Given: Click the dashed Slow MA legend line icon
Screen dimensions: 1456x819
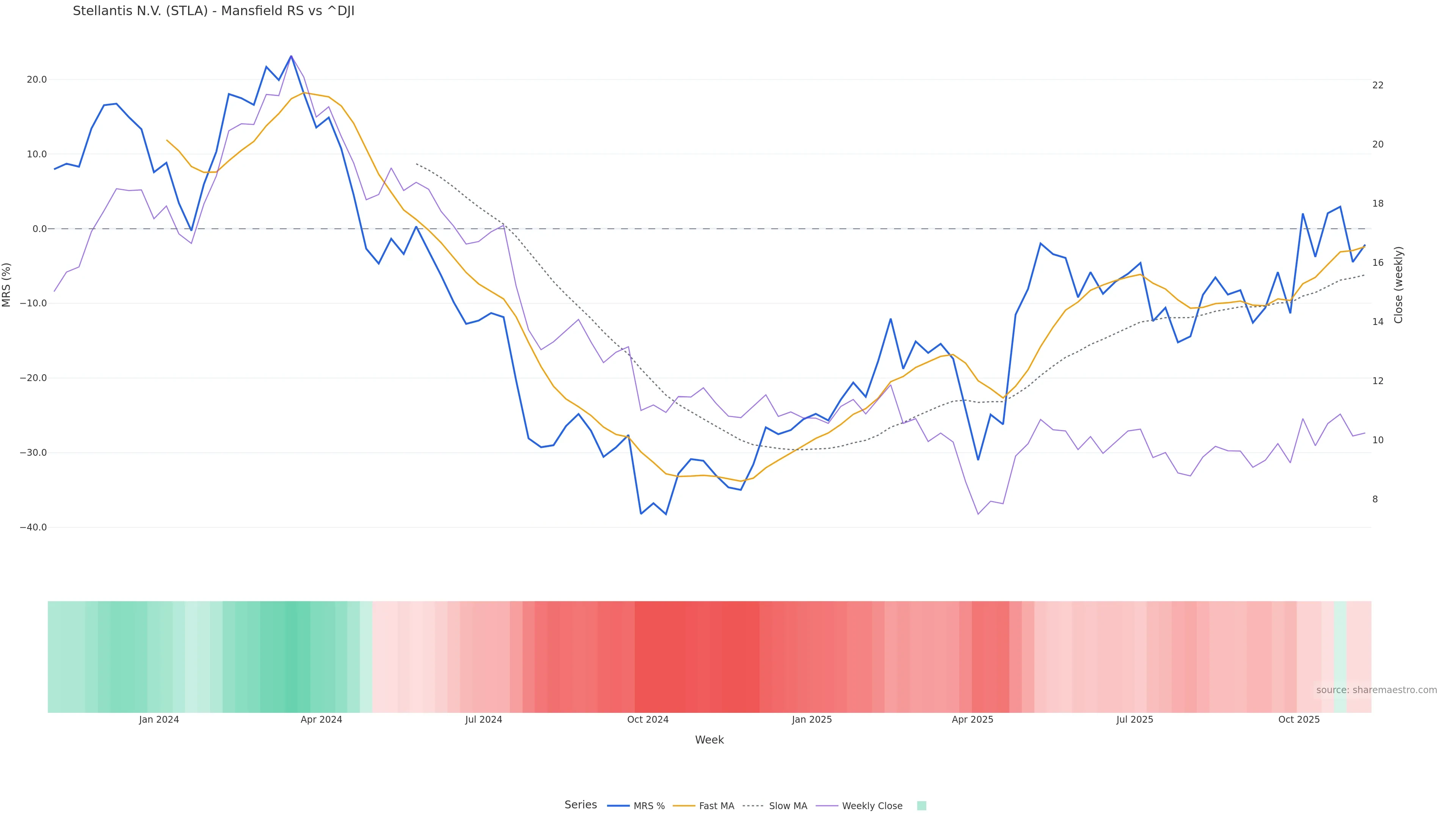Looking at the screenshot, I should pyautogui.click(x=753, y=806).
